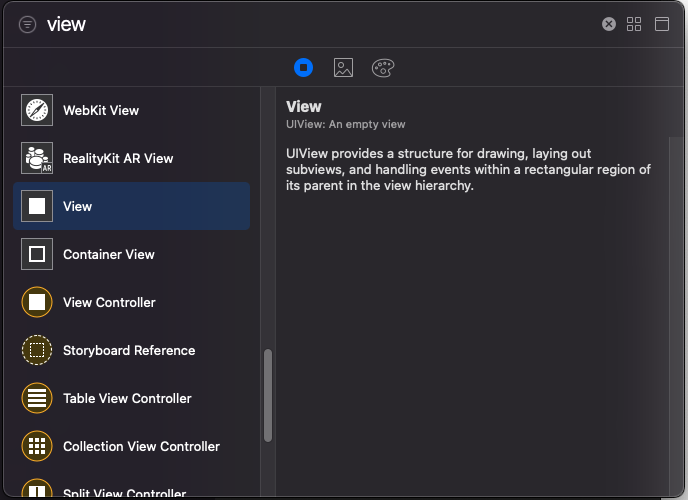Image resolution: width=688 pixels, height=500 pixels.
Task: Click the WebKit View compass icon
Action: pyautogui.click(x=37, y=110)
